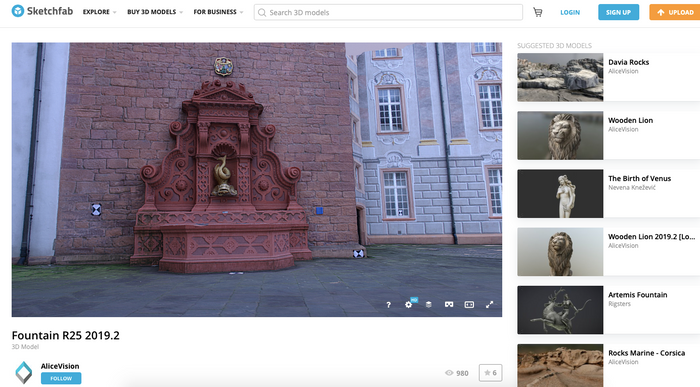Click the AliceVision avatar logo

click(x=24, y=373)
